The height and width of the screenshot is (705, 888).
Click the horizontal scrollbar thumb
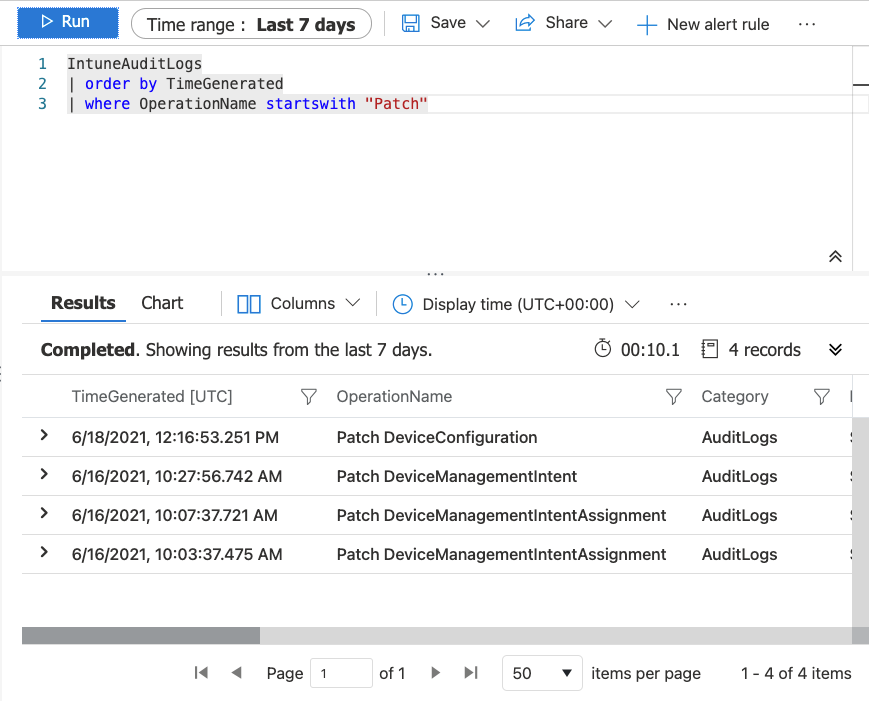(x=141, y=636)
